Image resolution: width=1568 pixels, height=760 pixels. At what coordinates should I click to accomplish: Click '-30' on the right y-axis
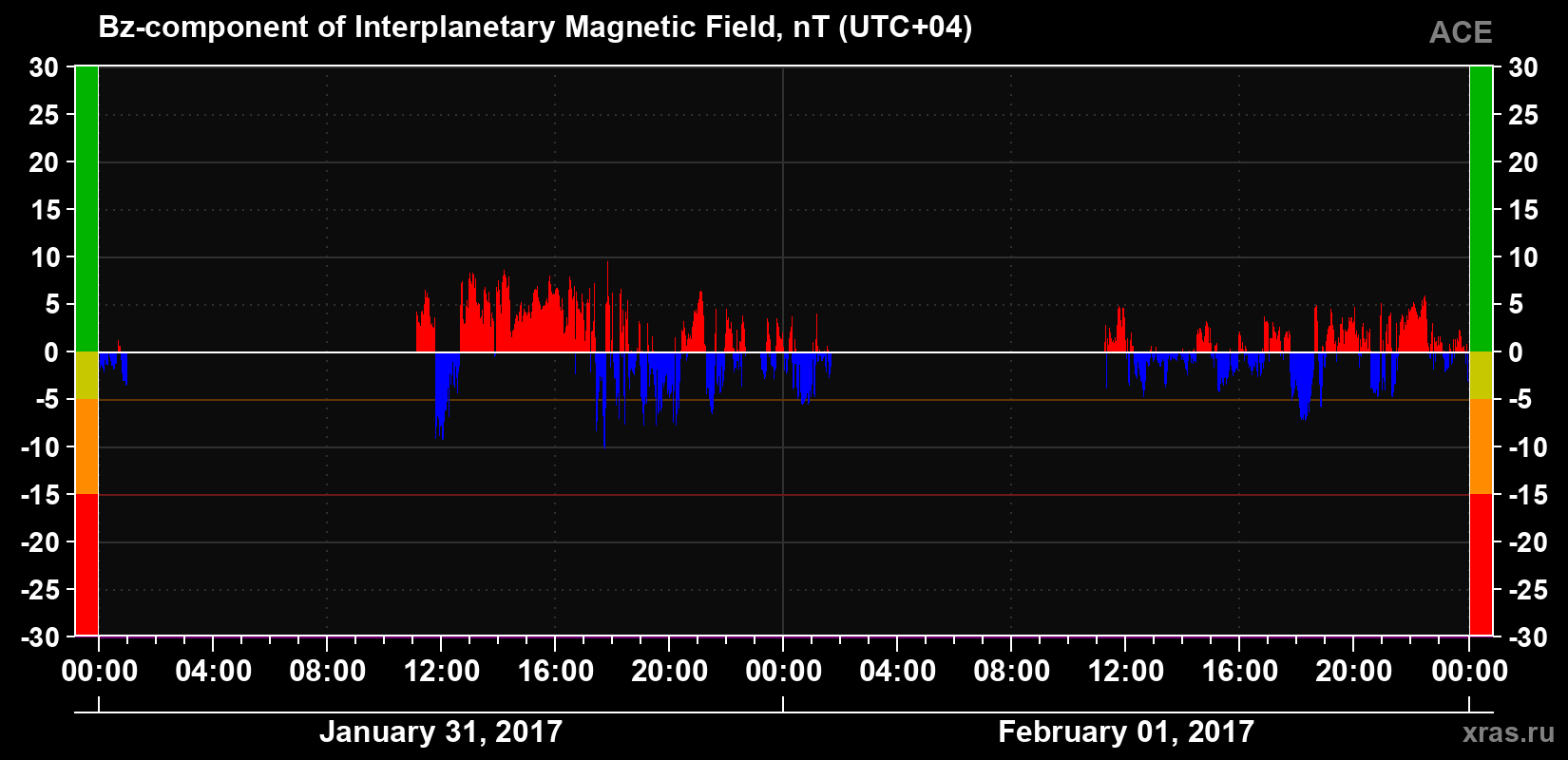pyautogui.click(x=1527, y=637)
